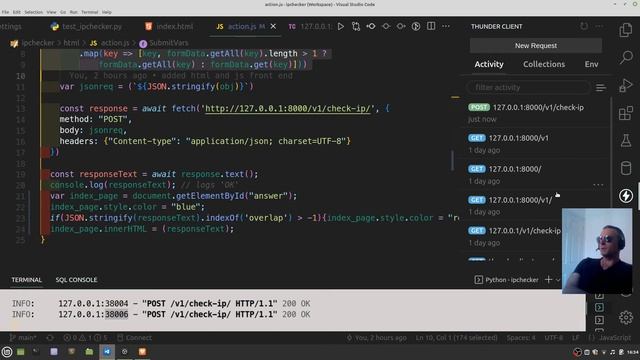Close the action.js tab

coord(273,27)
